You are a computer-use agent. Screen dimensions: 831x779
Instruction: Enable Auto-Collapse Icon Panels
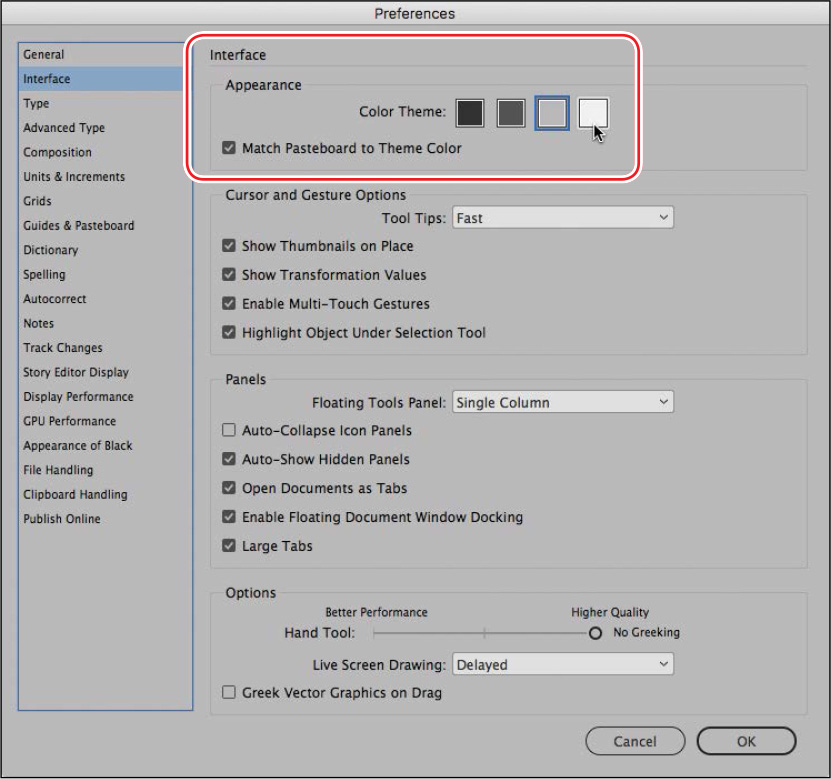pyautogui.click(x=229, y=431)
